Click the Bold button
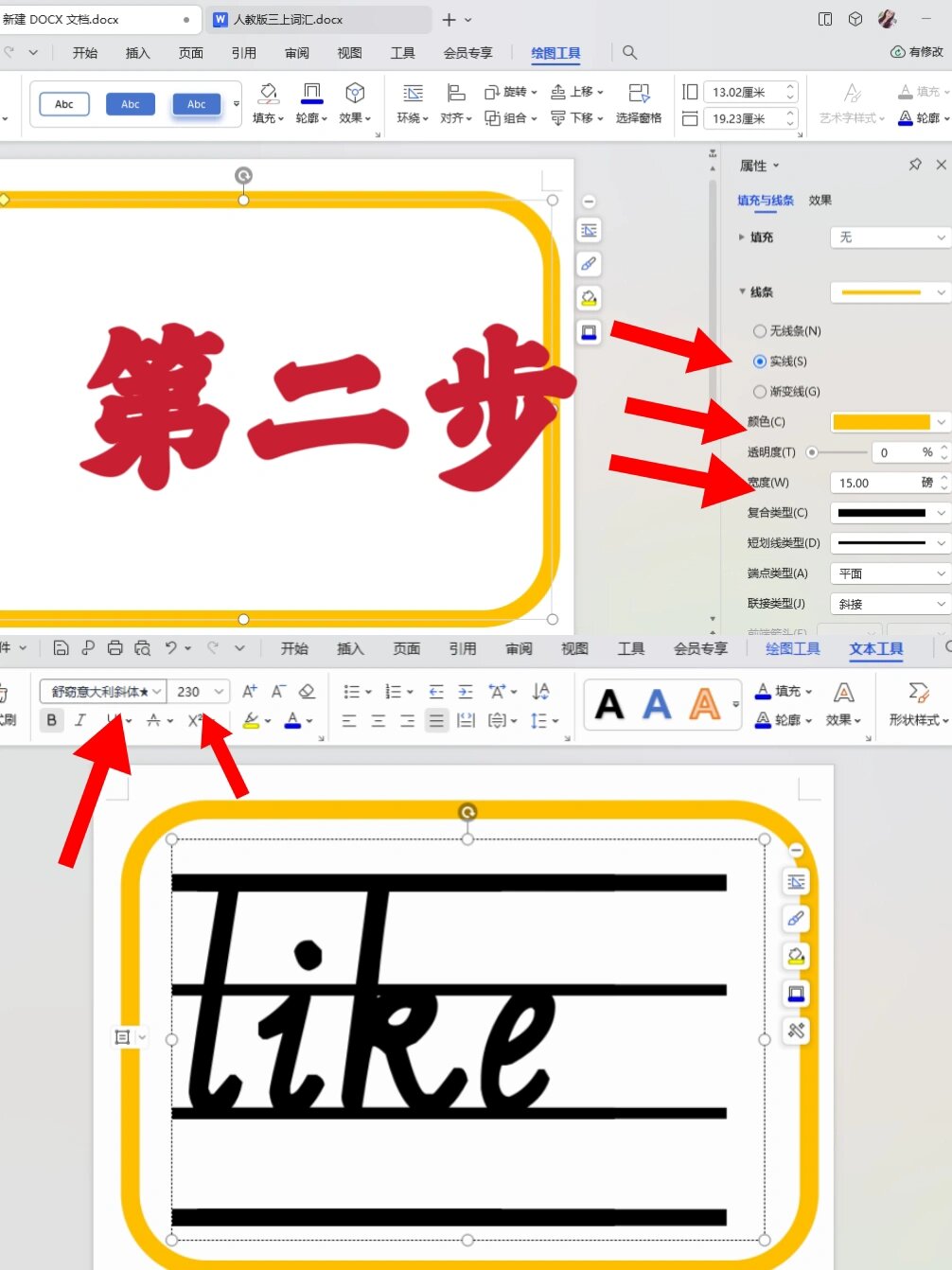This screenshot has height=1270, width=952. pyautogui.click(x=52, y=720)
